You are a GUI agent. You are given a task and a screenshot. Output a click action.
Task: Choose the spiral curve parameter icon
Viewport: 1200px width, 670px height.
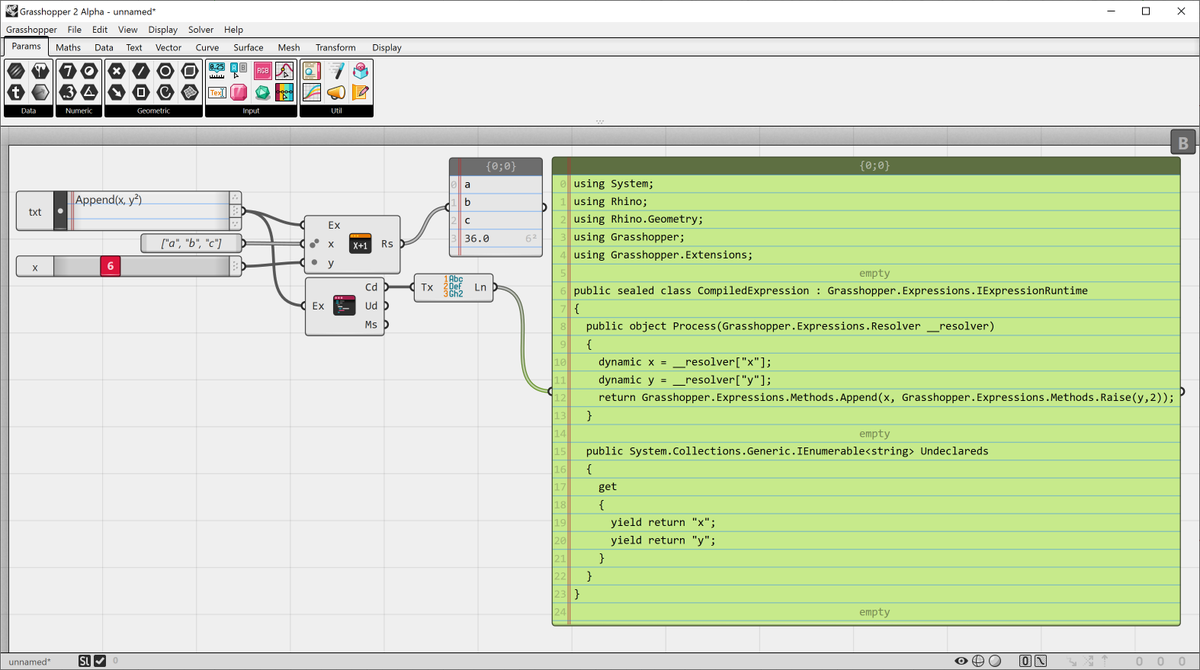[165, 92]
